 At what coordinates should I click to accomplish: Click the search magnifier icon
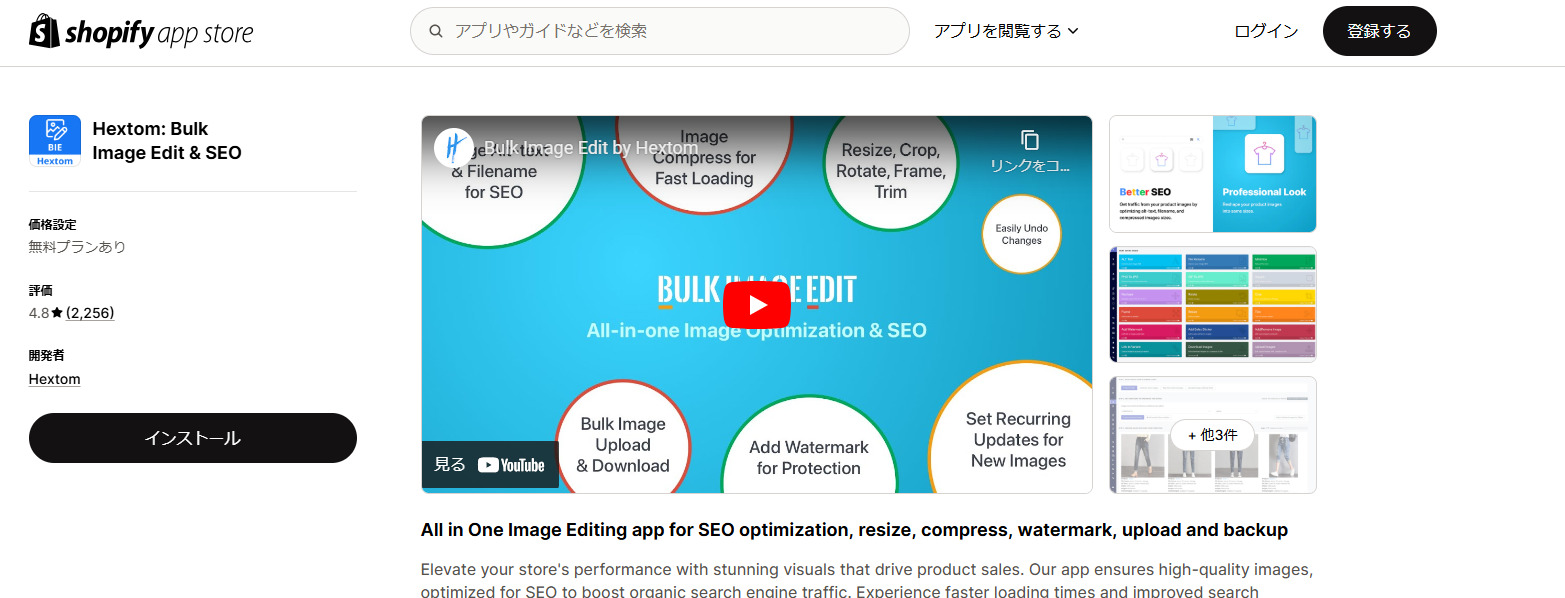click(x=436, y=31)
